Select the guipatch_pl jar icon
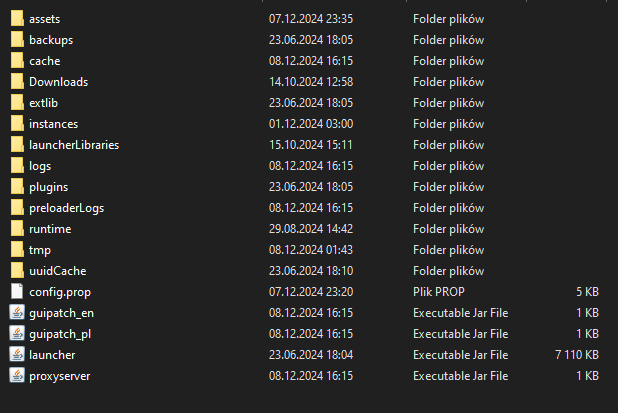 [16, 333]
